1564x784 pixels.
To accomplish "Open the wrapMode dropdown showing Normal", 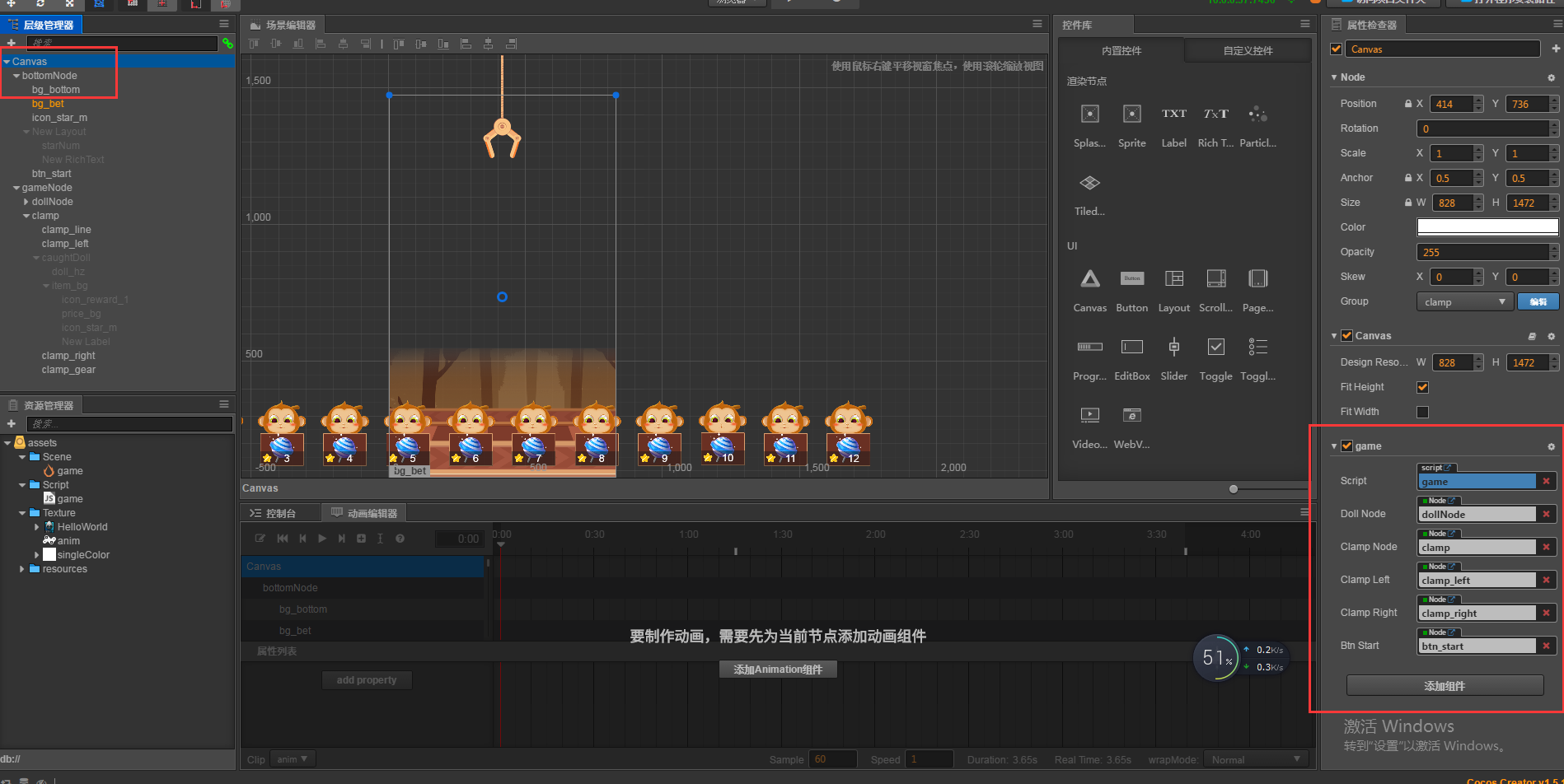I will coord(1255,759).
